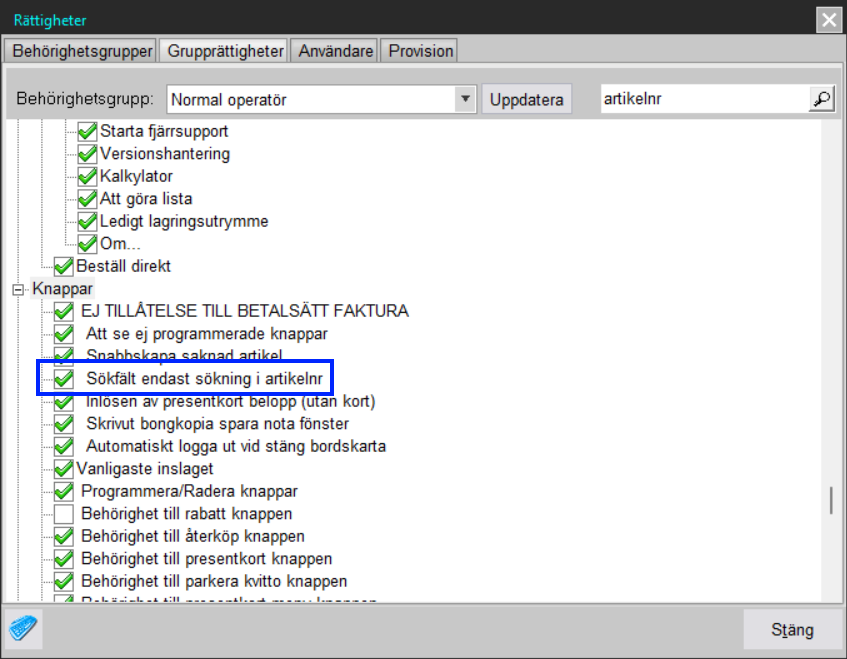847x659 pixels.
Task: Uncheck 'Sökfält endast sökning i artikelnr'
Action: pos(65,379)
